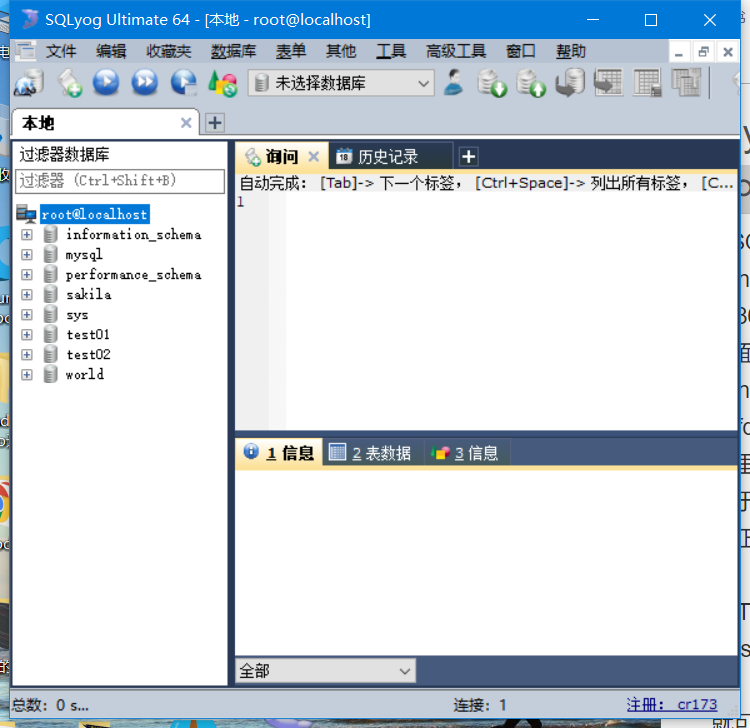750x728 pixels.
Task: Add a new query tab with plus
Action: click(x=468, y=156)
